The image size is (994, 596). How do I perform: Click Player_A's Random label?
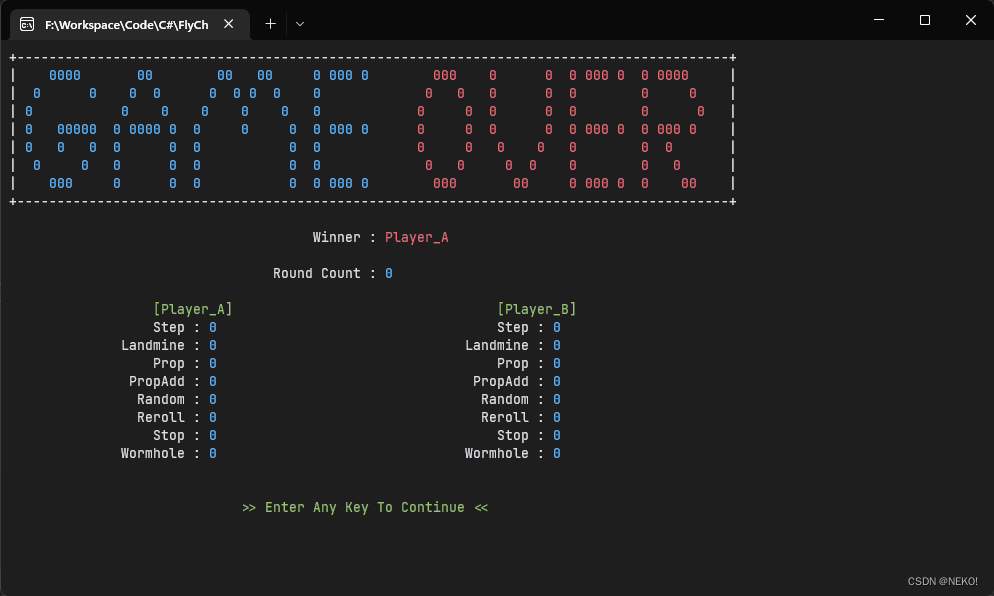[x=161, y=399]
